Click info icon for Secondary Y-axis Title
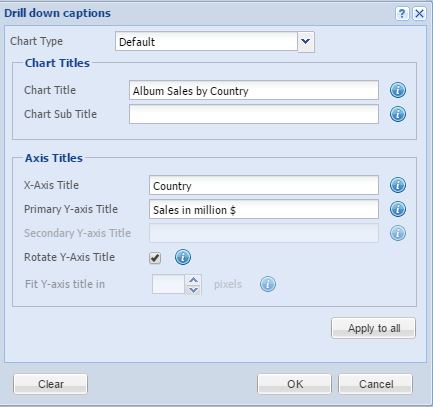 point(398,233)
